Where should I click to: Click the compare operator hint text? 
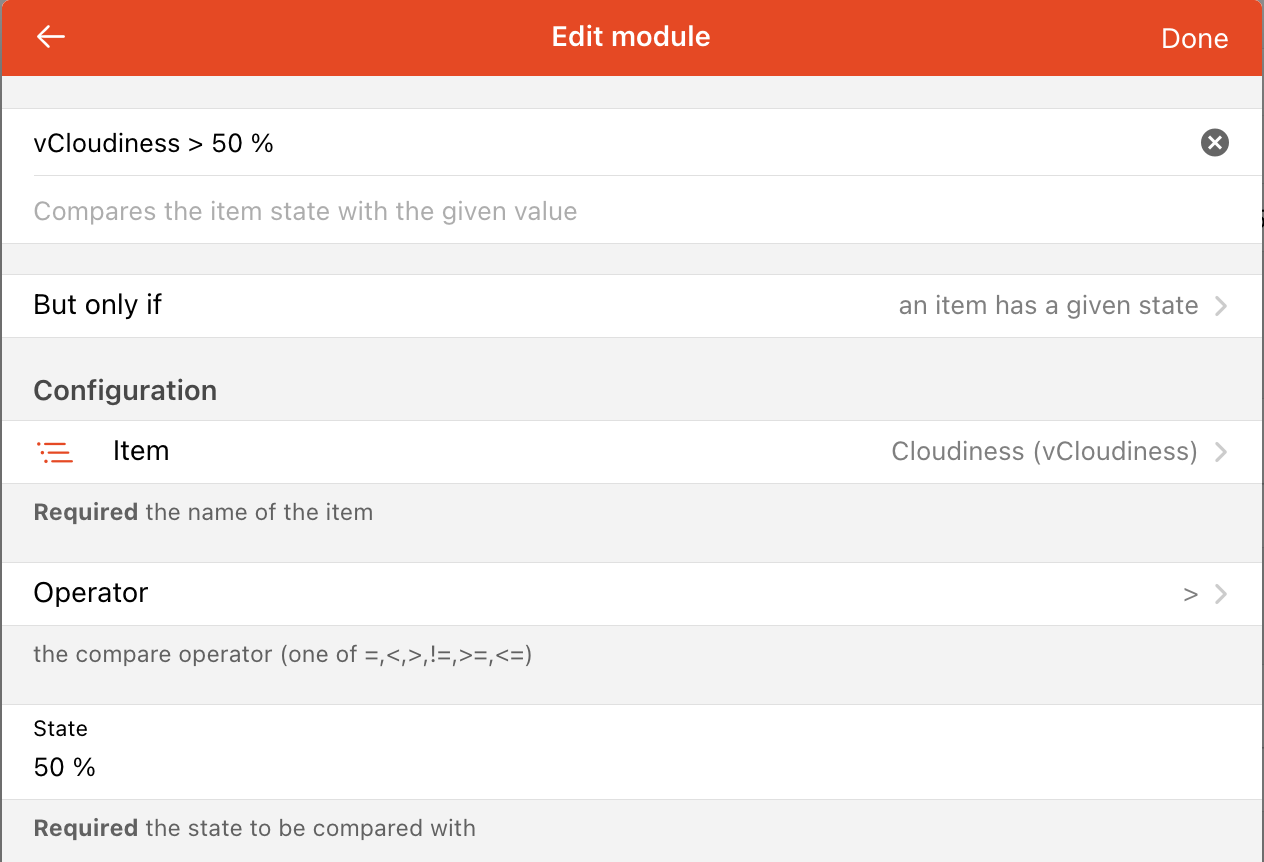282,655
